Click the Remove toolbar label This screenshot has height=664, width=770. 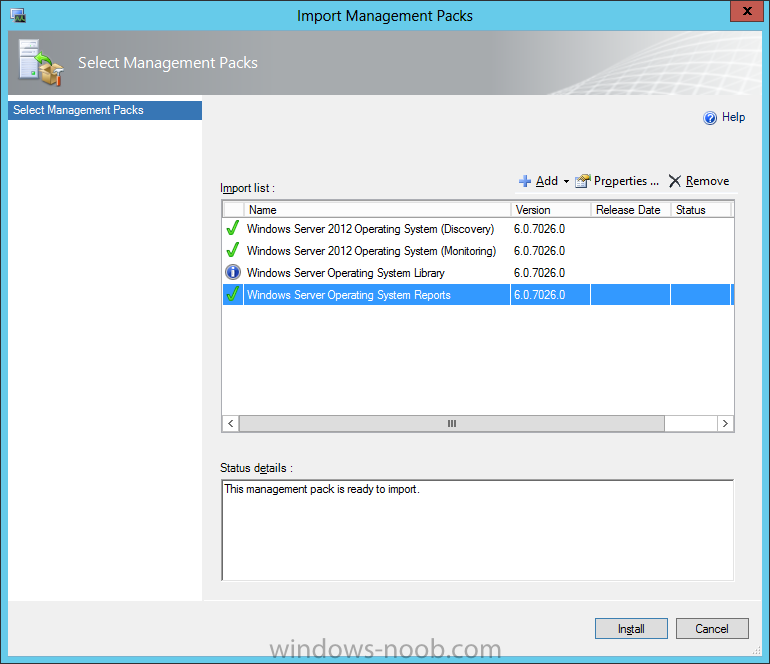point(707,181)
